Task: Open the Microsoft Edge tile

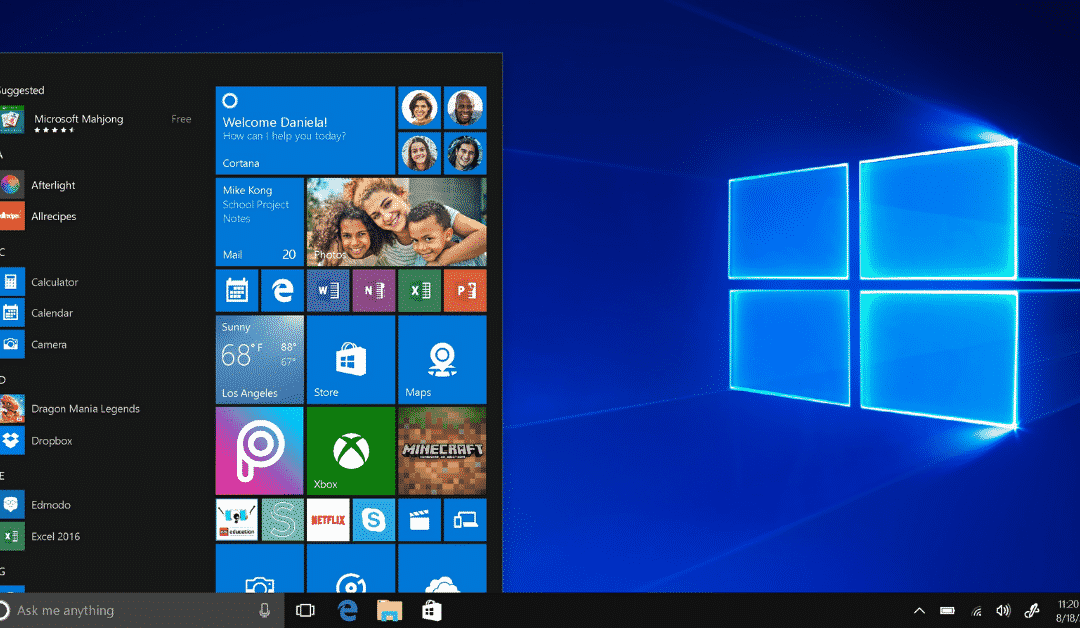Action: click(x=282, y=291)
